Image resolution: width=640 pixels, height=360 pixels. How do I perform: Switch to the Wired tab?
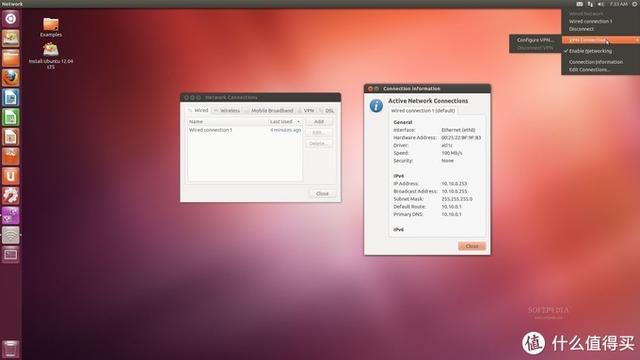click(x=198, y=110)
